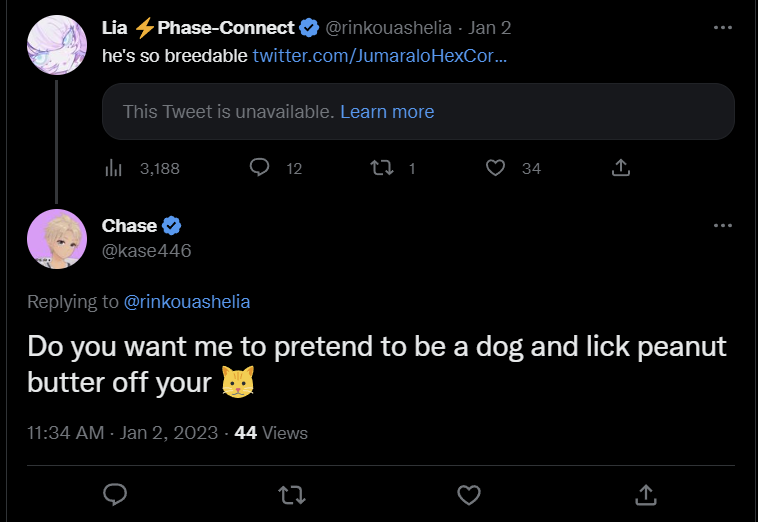
Task: Retweet Lia's tweet with 1 retweet
Action: (382, 168)
